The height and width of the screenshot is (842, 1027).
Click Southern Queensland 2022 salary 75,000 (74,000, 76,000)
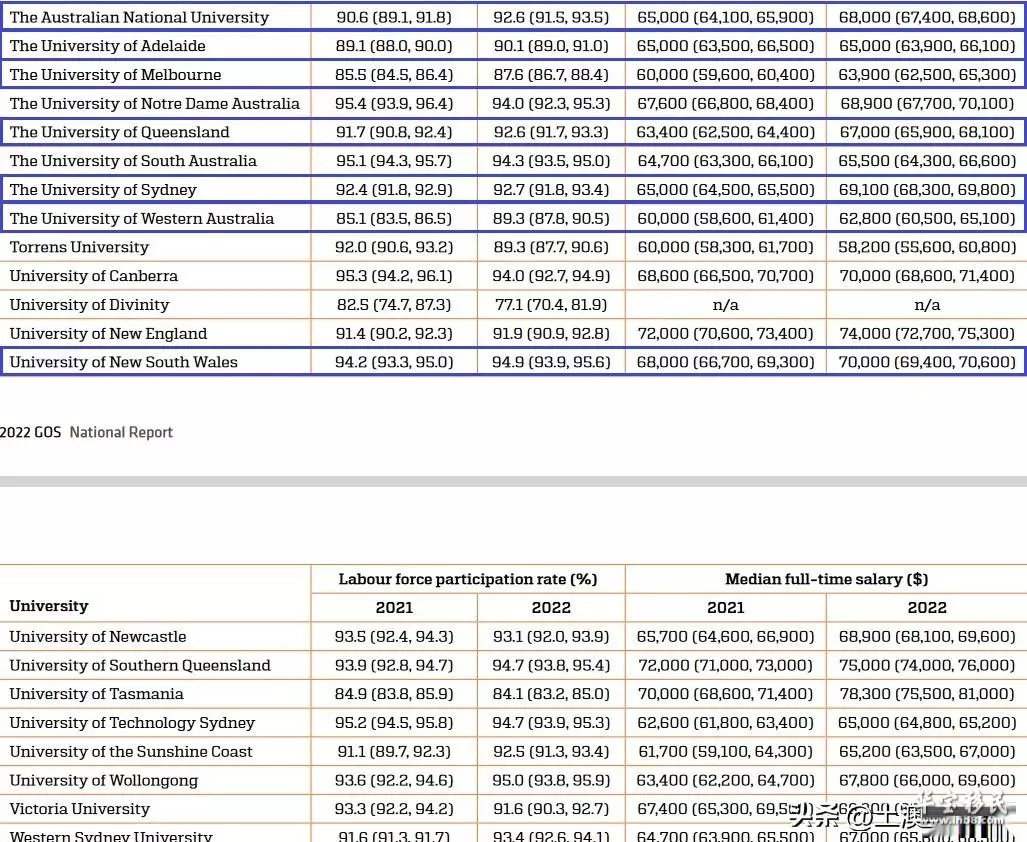[927, 665]
